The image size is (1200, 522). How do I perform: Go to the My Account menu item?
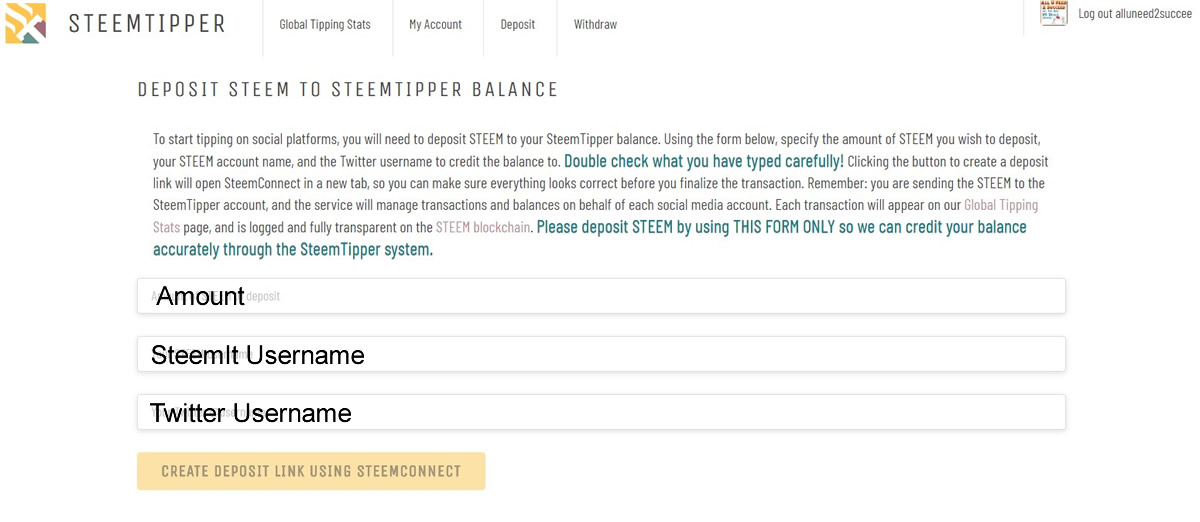coord(435,24)
